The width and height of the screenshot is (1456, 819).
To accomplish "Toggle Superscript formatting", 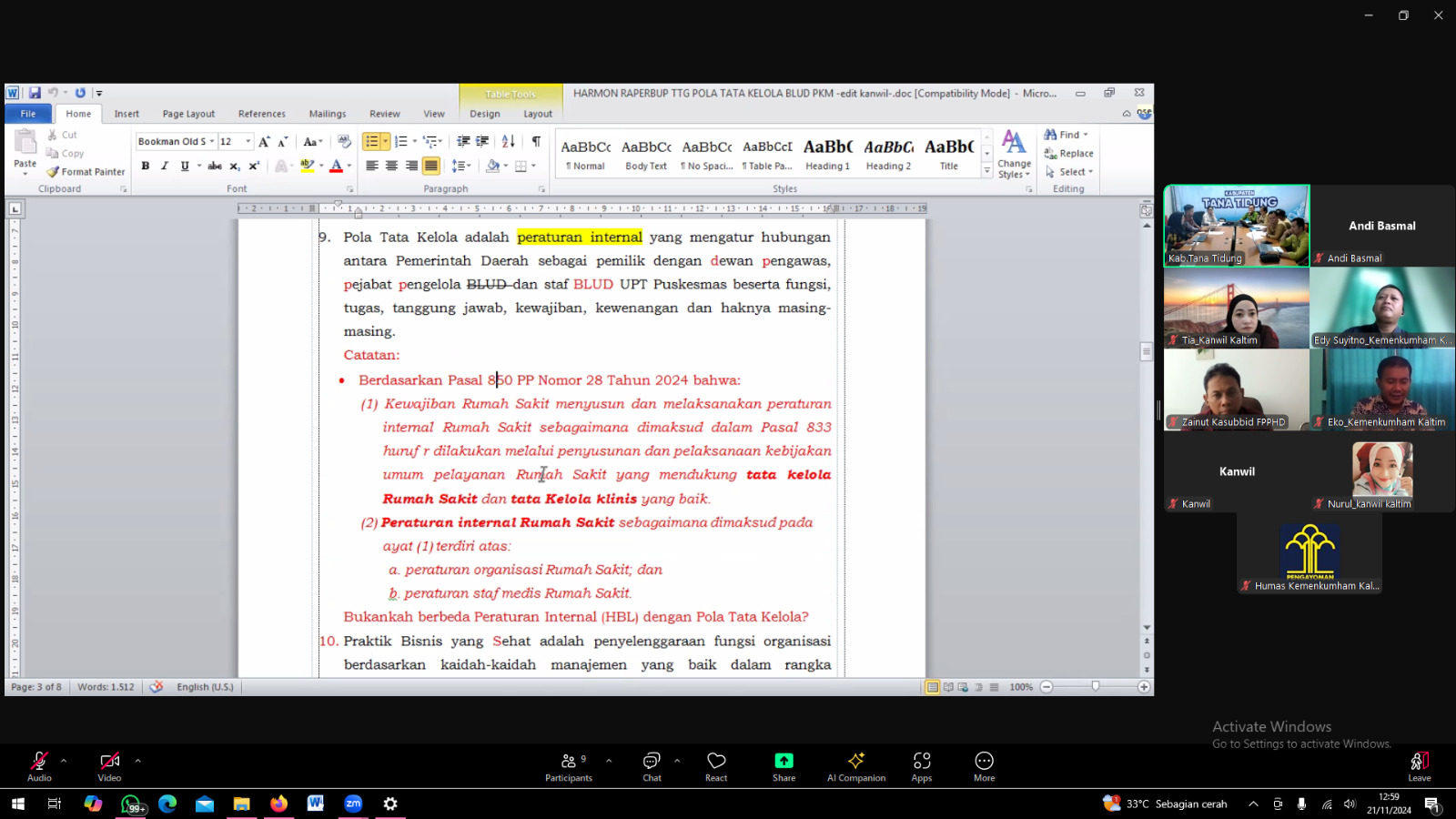I will [254, 166].
